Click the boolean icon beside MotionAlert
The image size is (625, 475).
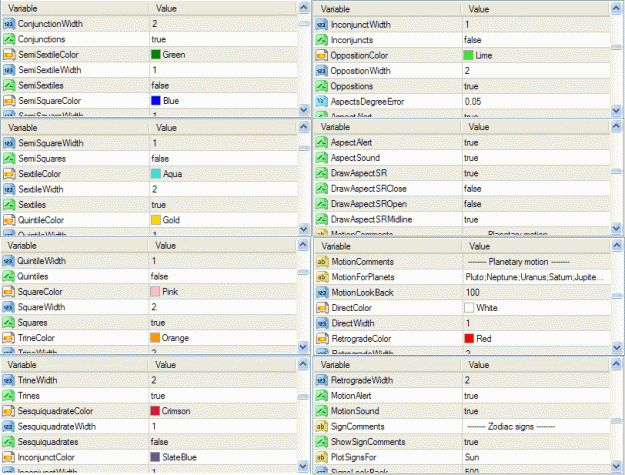[321, 396]
